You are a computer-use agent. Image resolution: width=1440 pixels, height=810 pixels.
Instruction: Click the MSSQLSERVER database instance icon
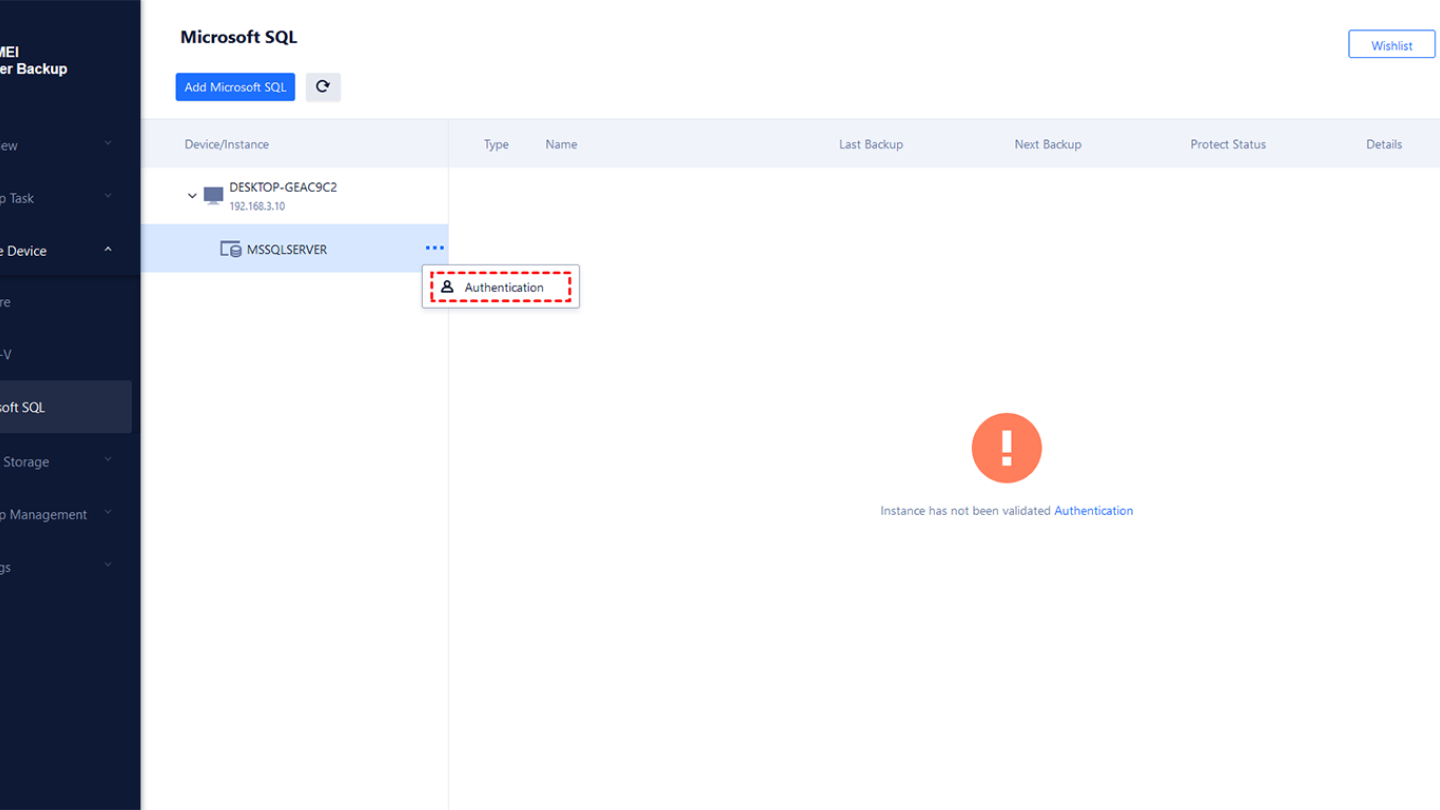231,249
